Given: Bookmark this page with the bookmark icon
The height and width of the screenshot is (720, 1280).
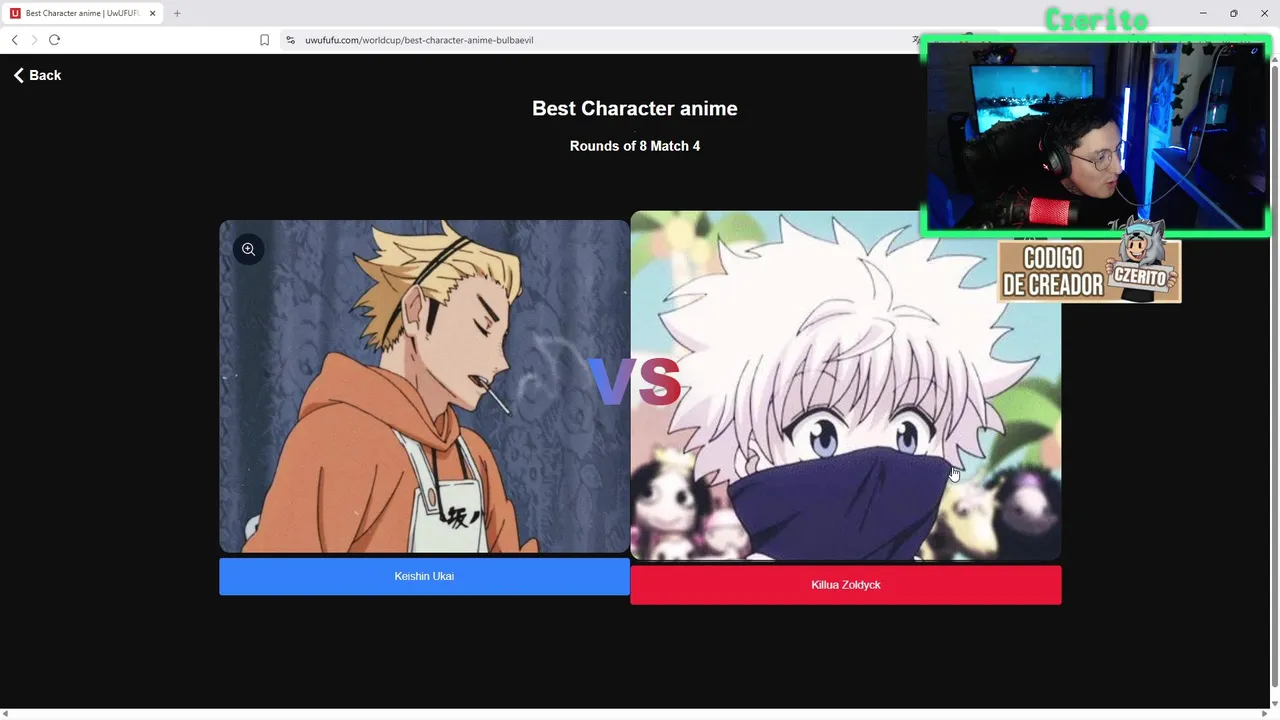Looking at the screenshot, I should tap(264, 40).
